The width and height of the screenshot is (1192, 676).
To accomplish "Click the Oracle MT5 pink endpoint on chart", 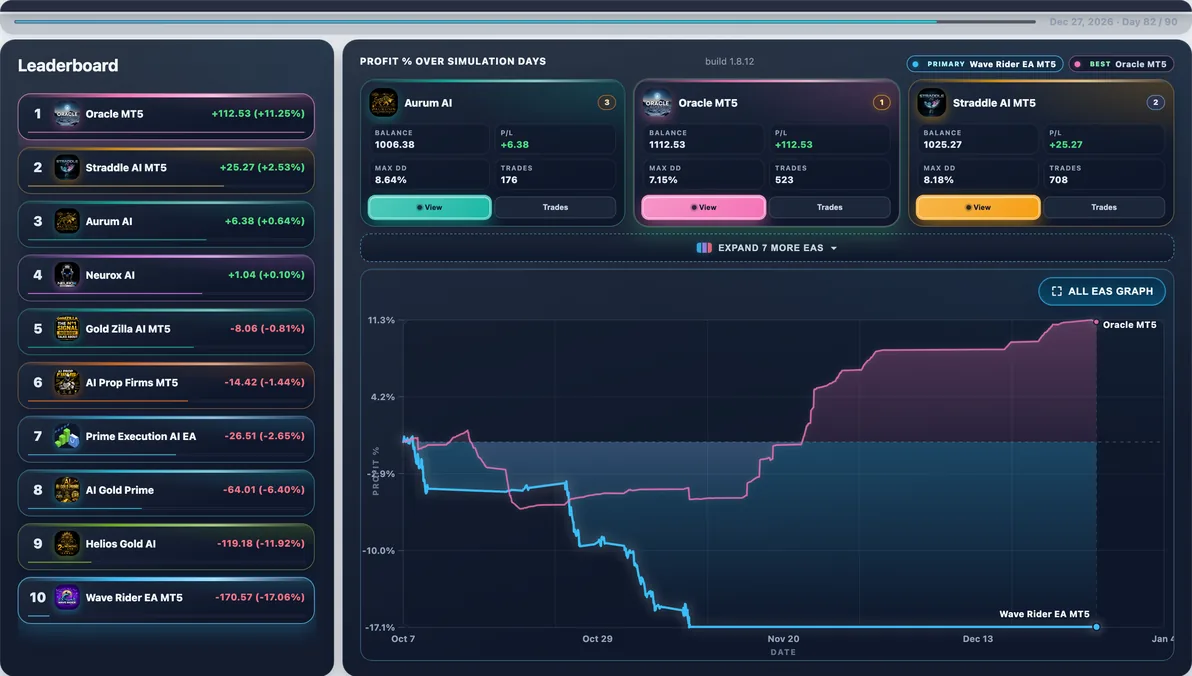I will [x=1096, y=322].
